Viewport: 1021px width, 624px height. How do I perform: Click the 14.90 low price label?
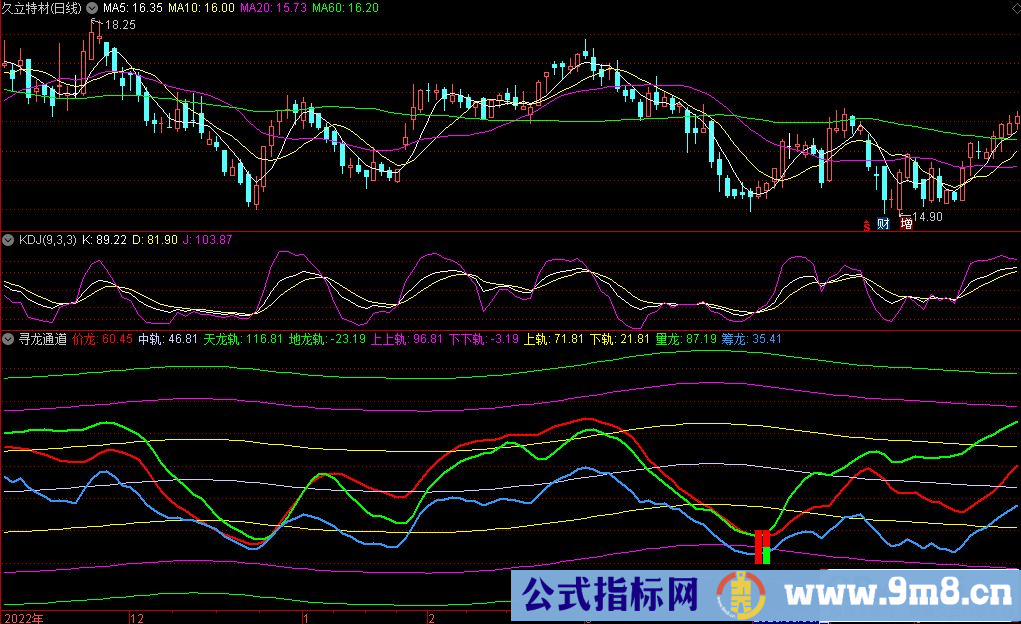927,217
